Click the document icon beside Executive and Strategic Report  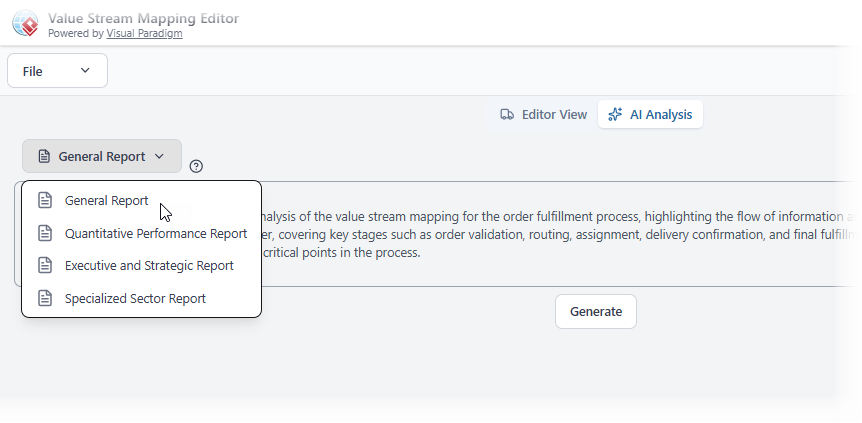coord(44,266)
